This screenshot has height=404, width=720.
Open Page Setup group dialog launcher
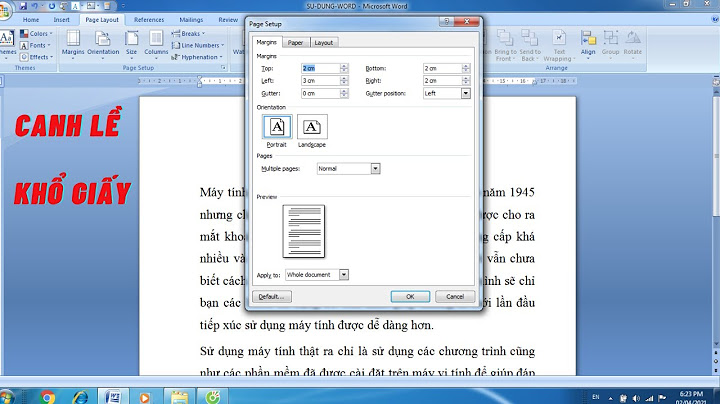coord(224,67)
